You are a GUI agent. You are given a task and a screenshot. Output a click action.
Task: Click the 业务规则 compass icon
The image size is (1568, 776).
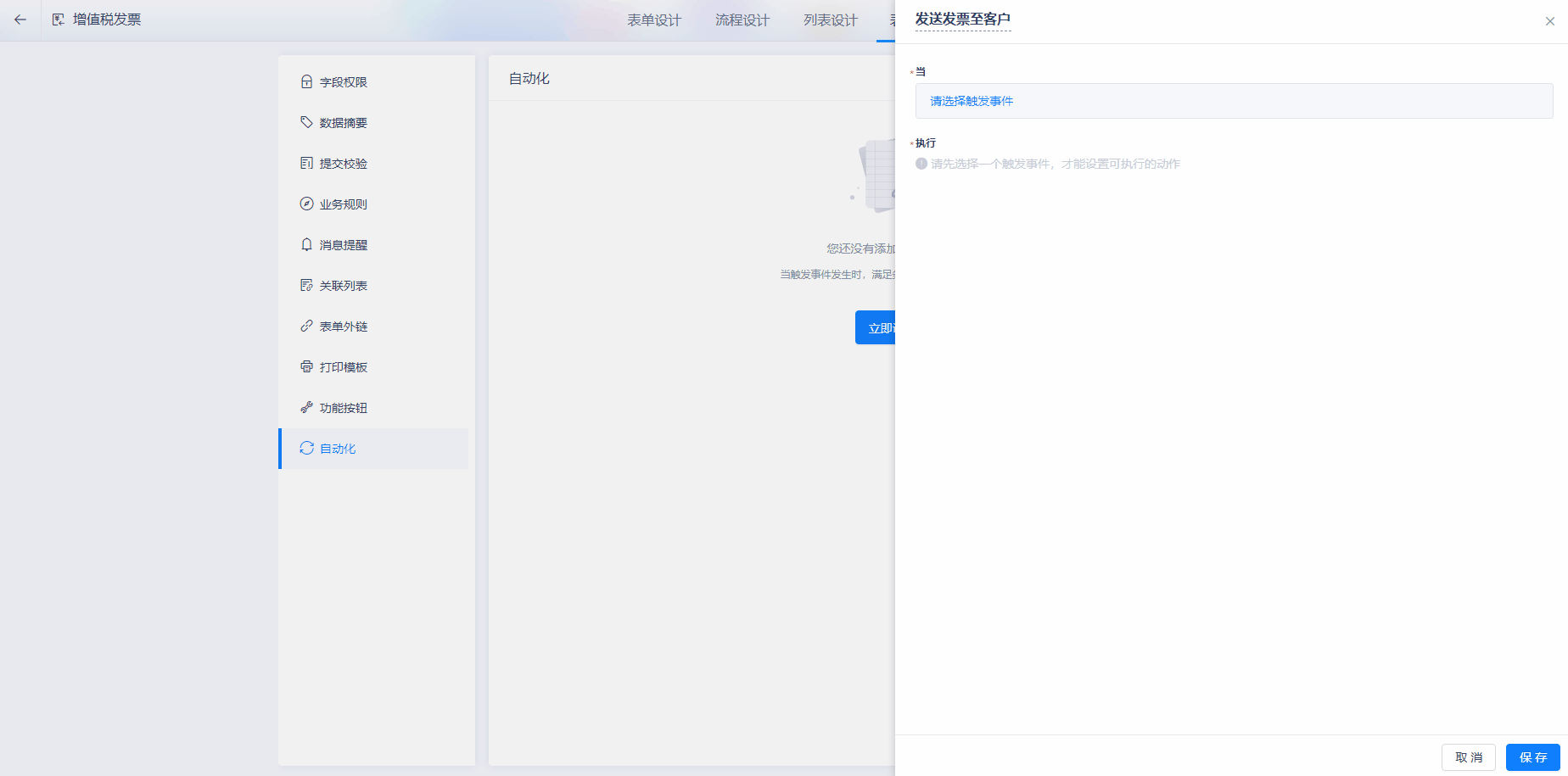pyautogui.click(x=306, y=204)
